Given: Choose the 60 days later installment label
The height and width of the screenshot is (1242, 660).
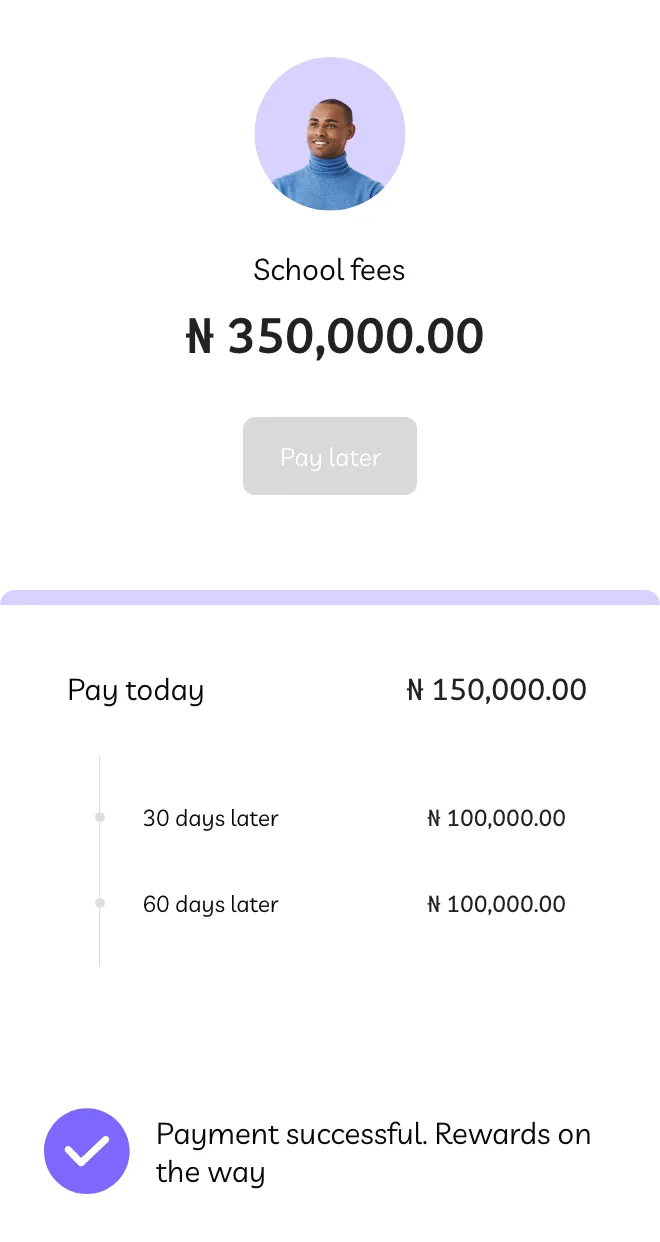Looking at the screenshot, I should click(210, 905).
